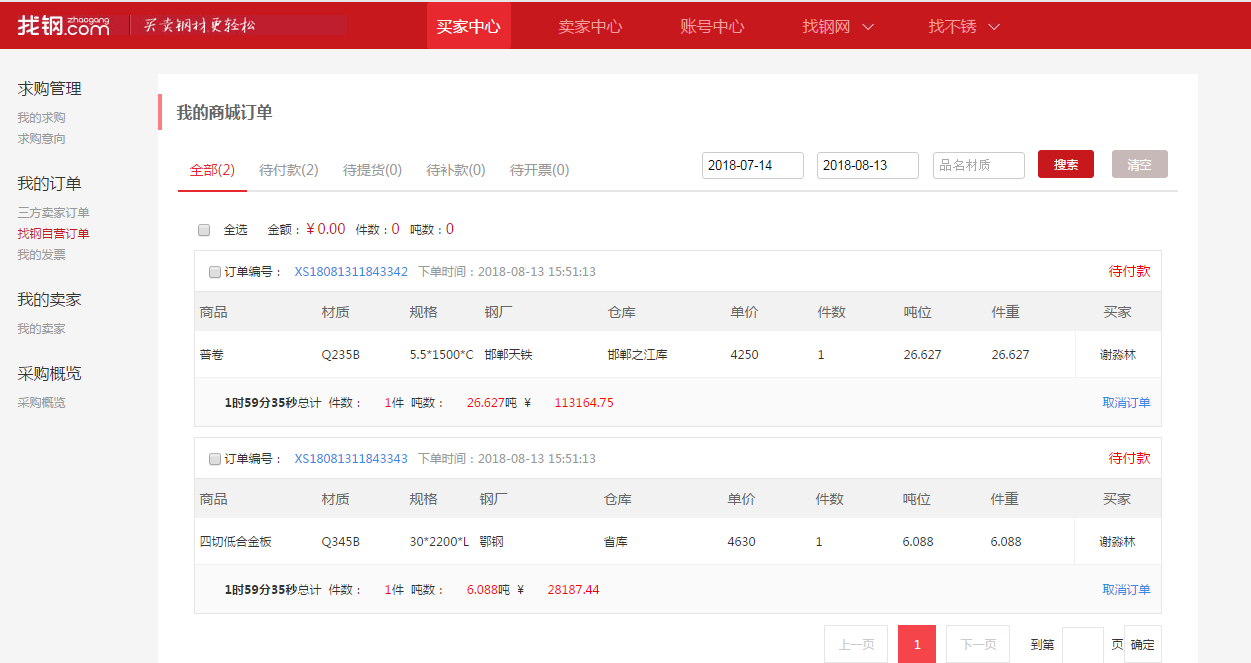Open 我的发票 in the sidebar

click(x=42, y=255)
